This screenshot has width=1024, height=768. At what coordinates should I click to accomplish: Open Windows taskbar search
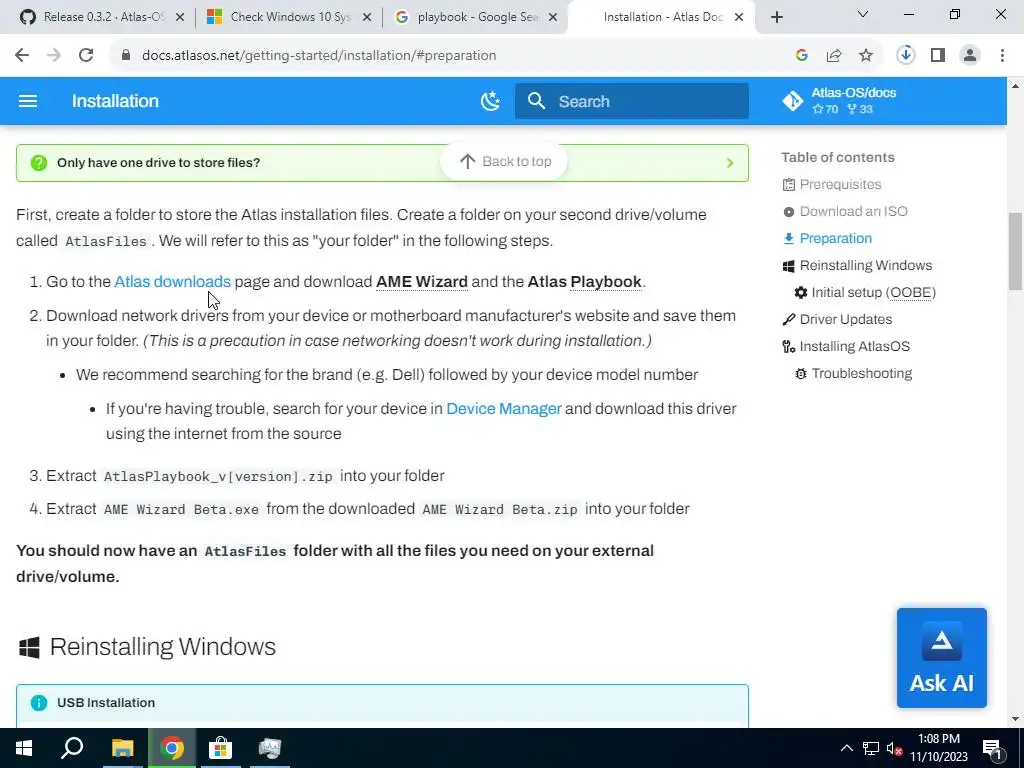pos(72,748)
